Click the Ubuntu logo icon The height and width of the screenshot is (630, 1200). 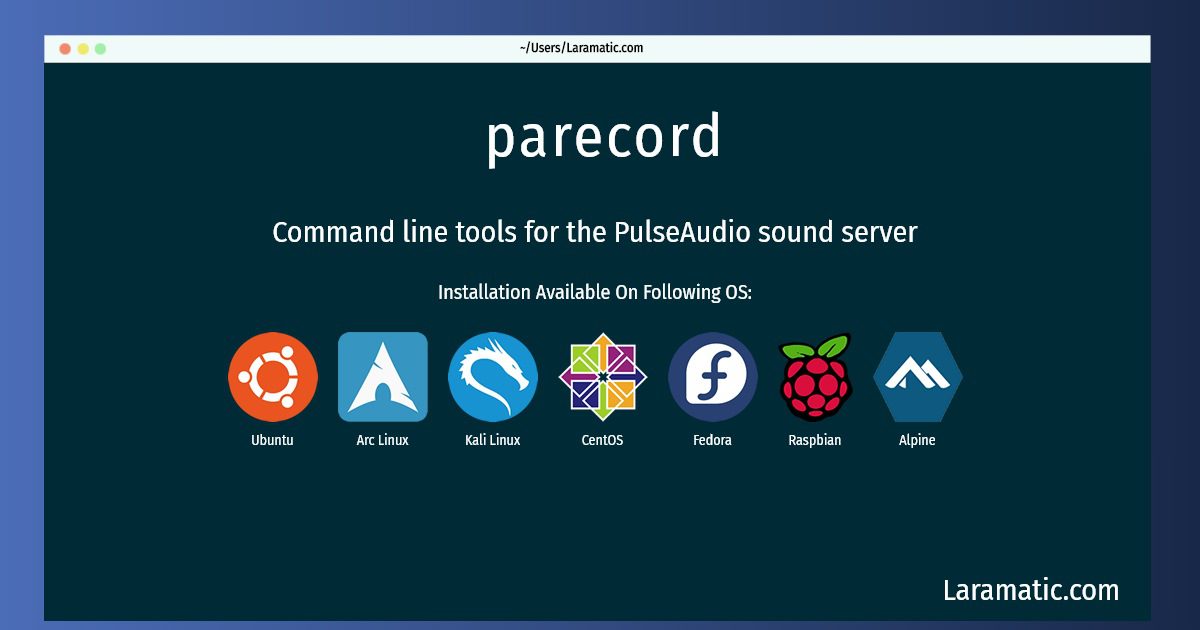[x=273, y=377]
